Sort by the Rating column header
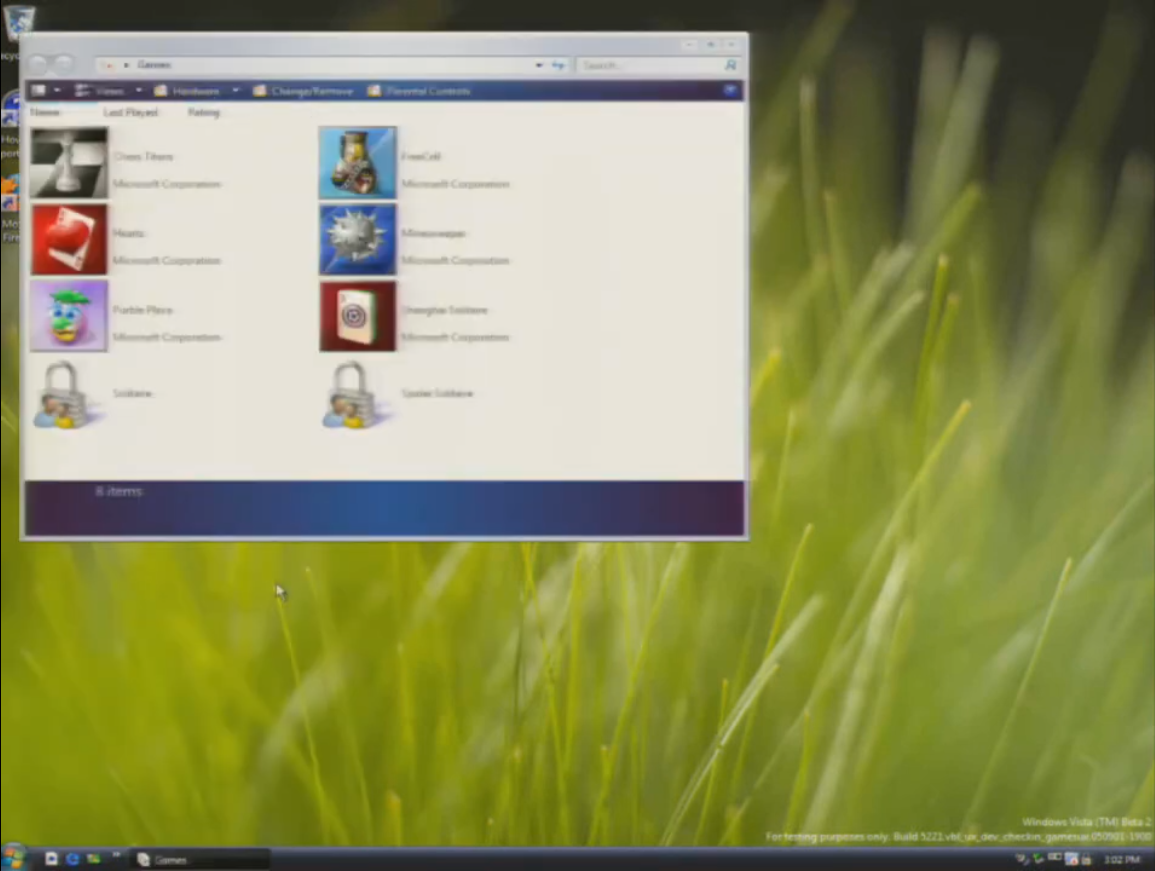This screenshot has width=1155, height=871. pos(203,112)
